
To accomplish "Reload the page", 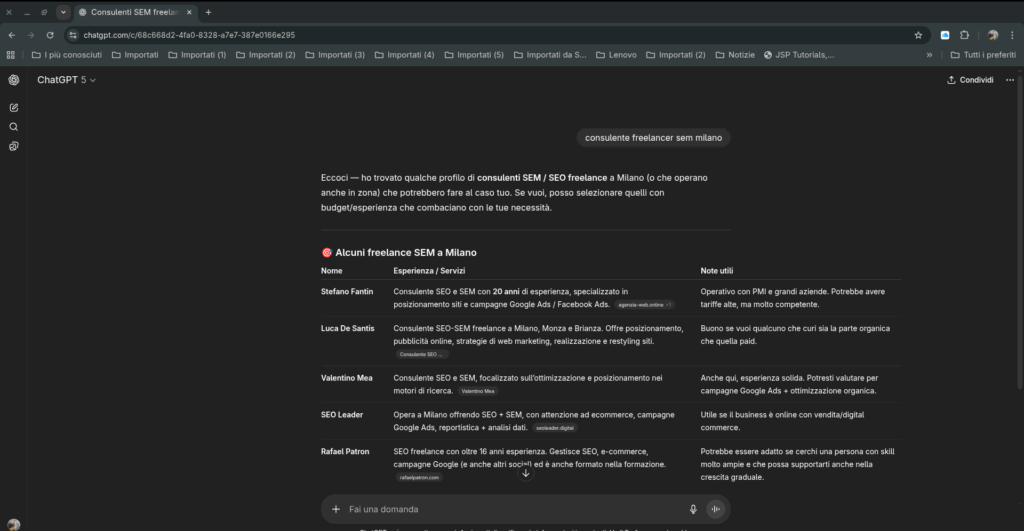I will pyautogui.click(x=50, y=34).
